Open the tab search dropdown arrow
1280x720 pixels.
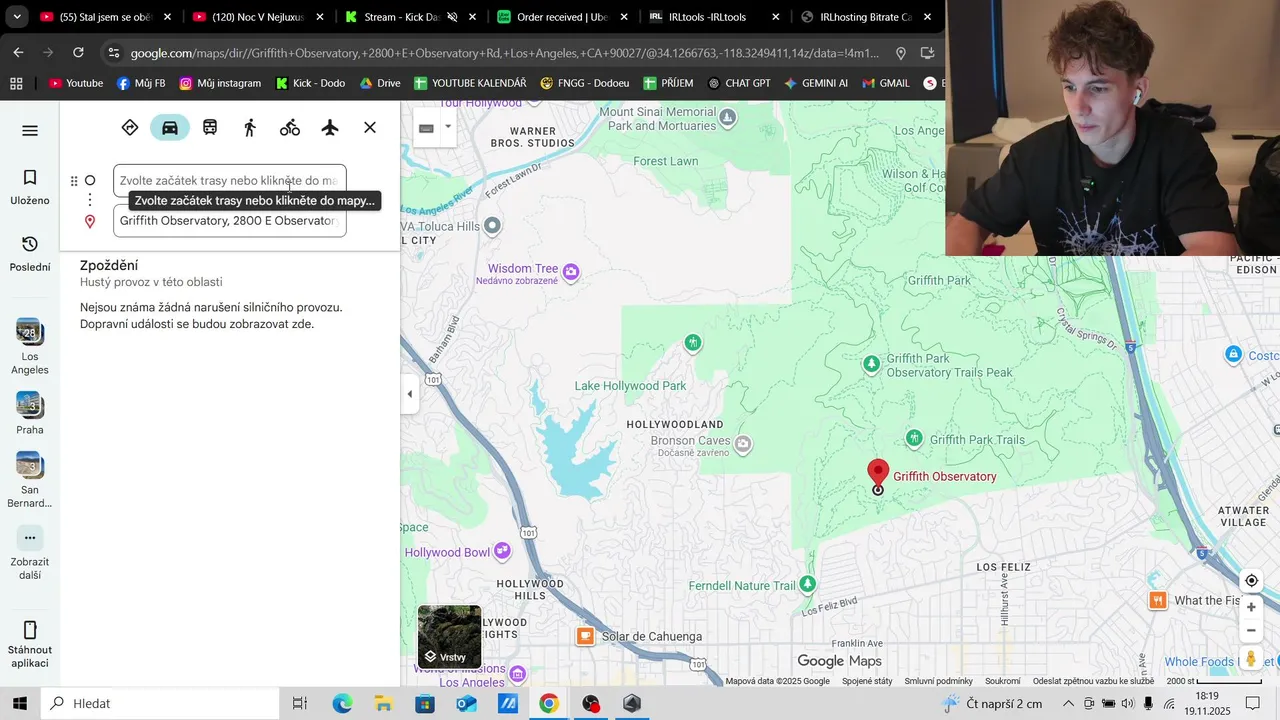pyautogui.click(x=17, y=17)
